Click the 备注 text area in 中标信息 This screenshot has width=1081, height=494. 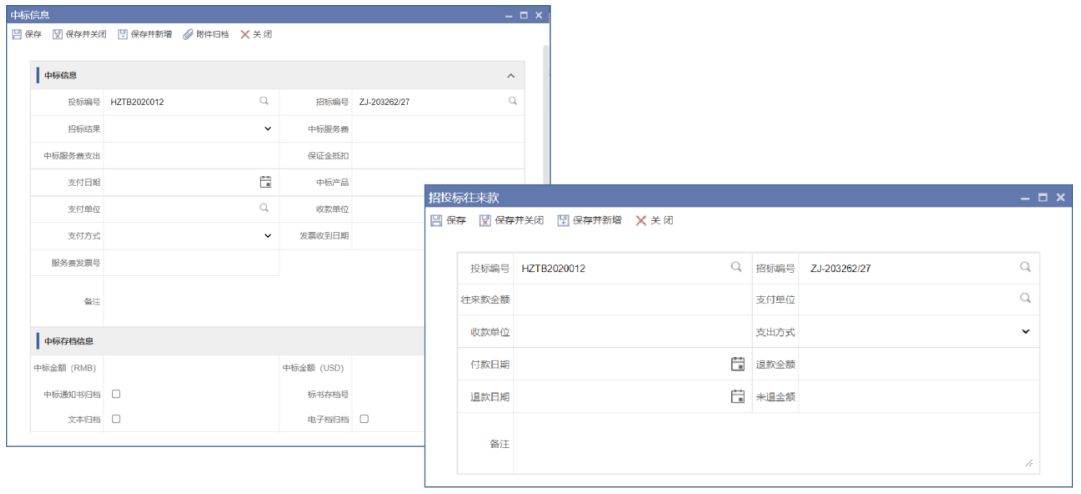click(x=263, y=301)
